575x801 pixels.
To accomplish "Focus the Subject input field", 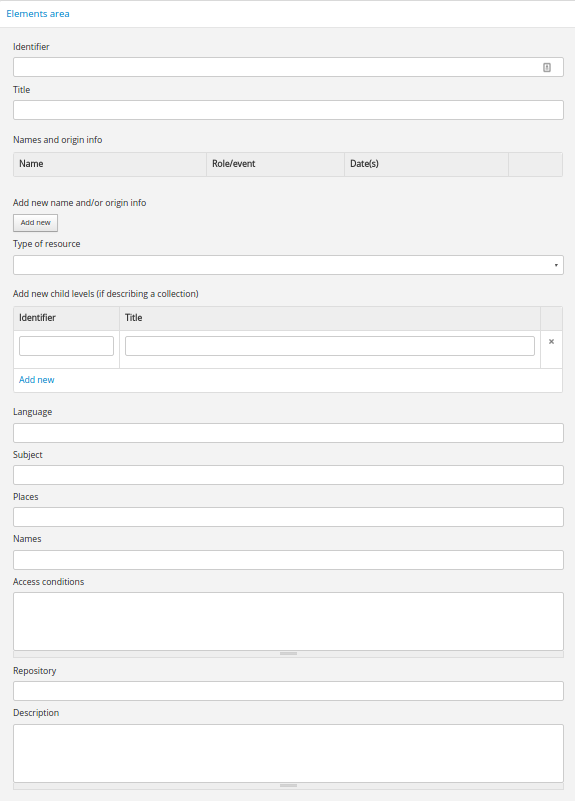I will (x=288, y=475).
